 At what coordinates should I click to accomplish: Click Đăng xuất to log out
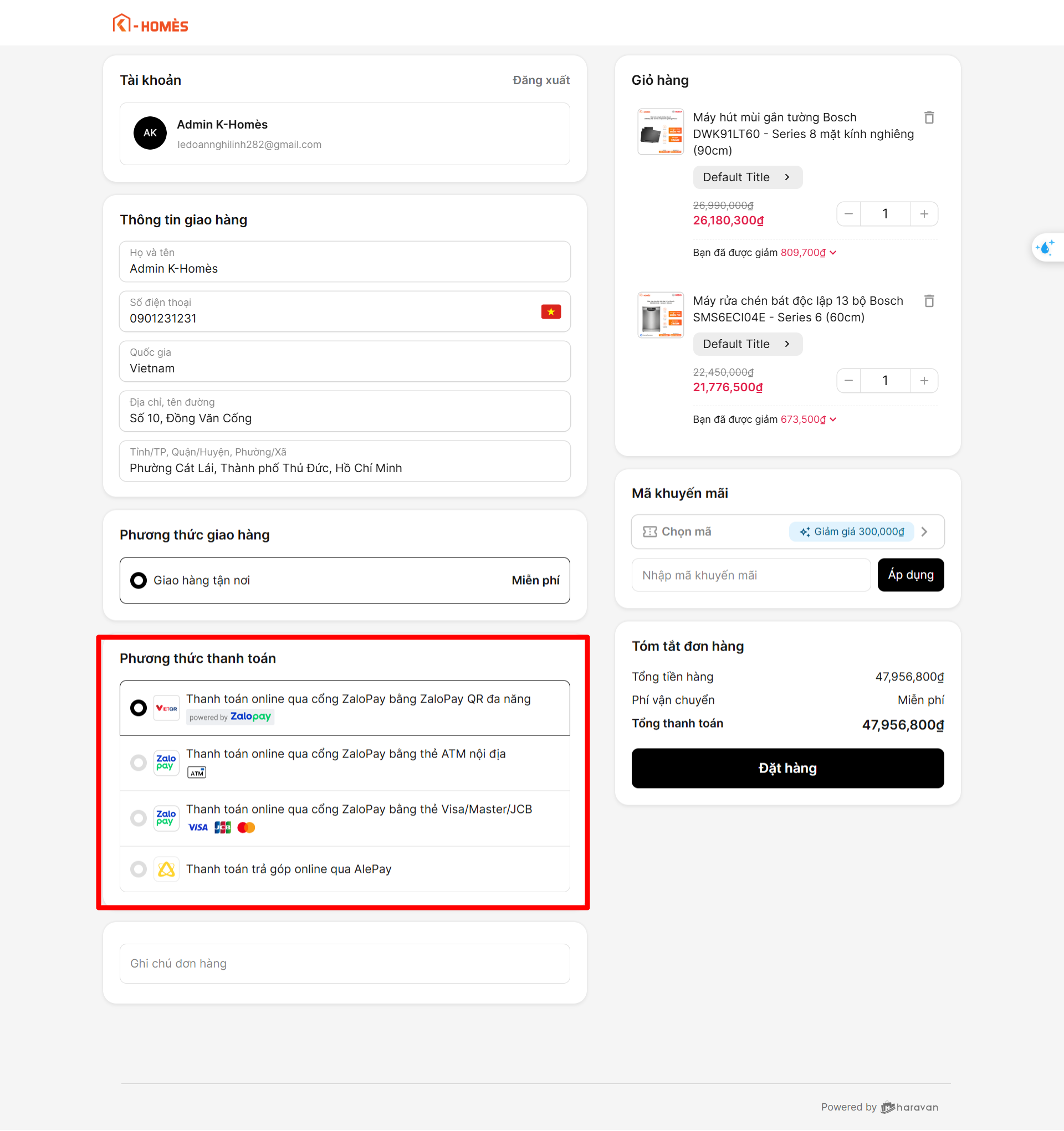[540, 80]
